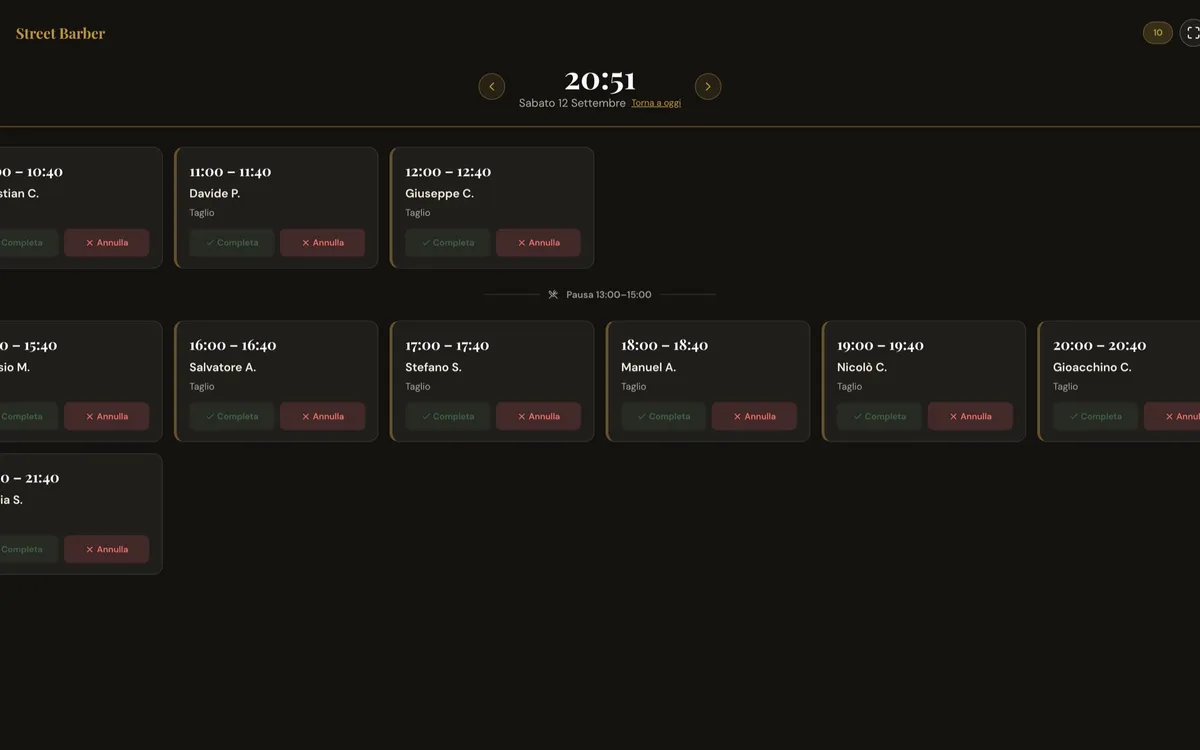
Task: Mark Manuel A.'s appointment as Completa
Action: (x=664, y=417)
